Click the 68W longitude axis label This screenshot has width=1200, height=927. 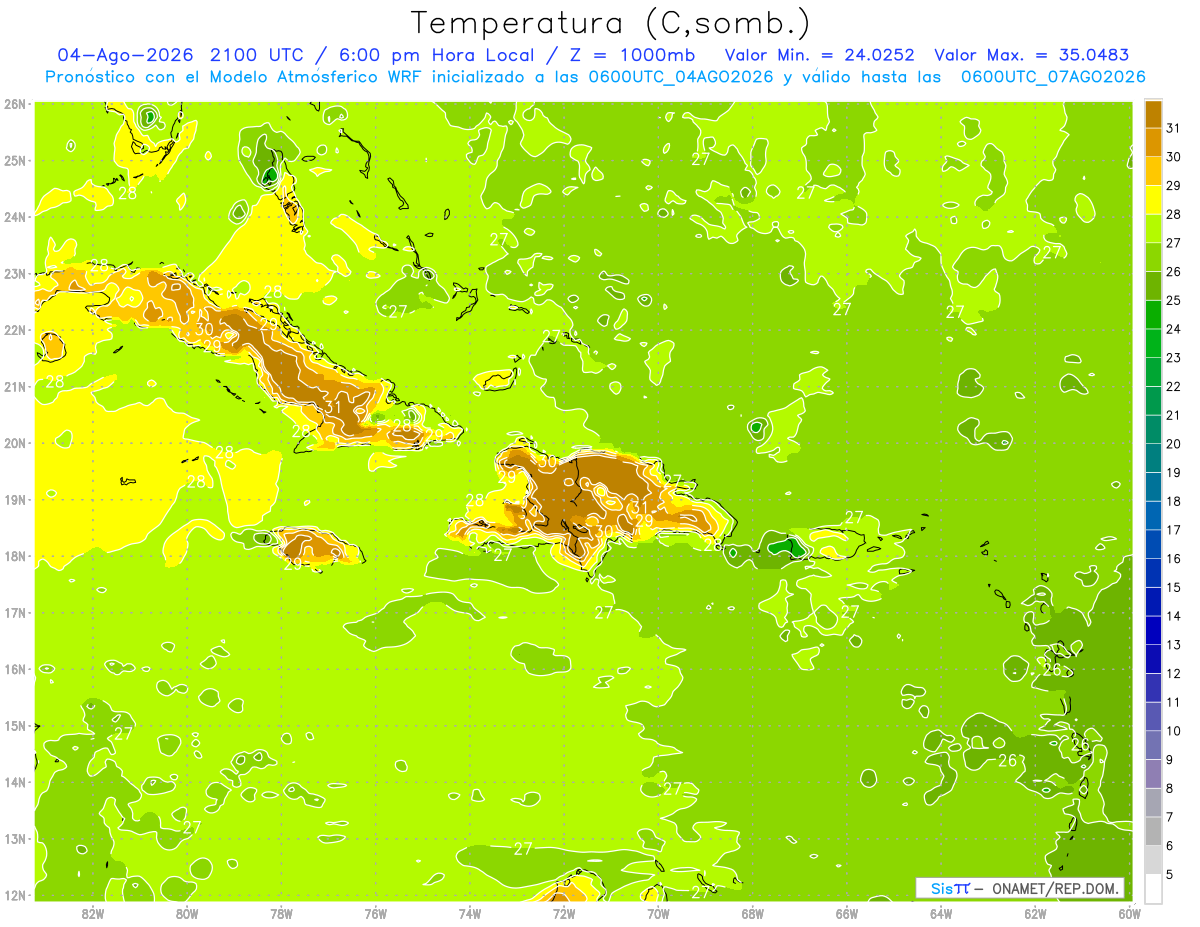[752, 913]
